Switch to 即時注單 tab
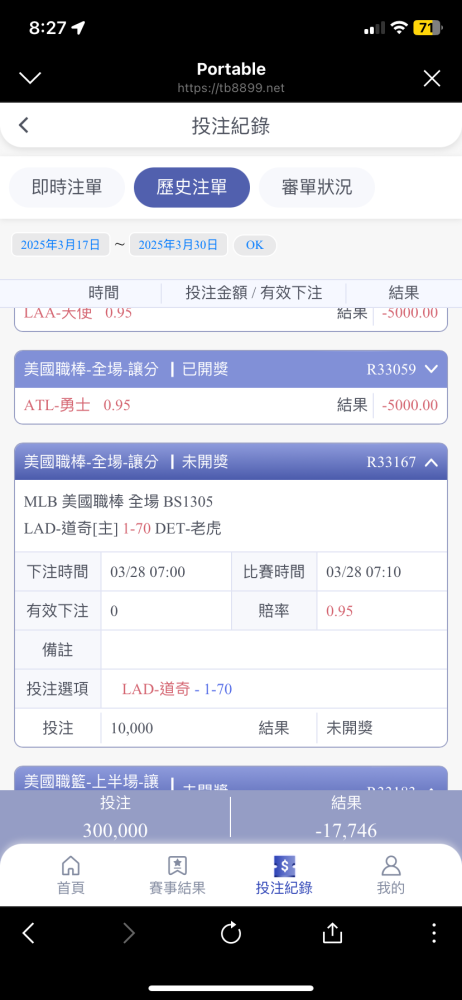This screenshot has height=1000, width=462. (x=66, y=188)
